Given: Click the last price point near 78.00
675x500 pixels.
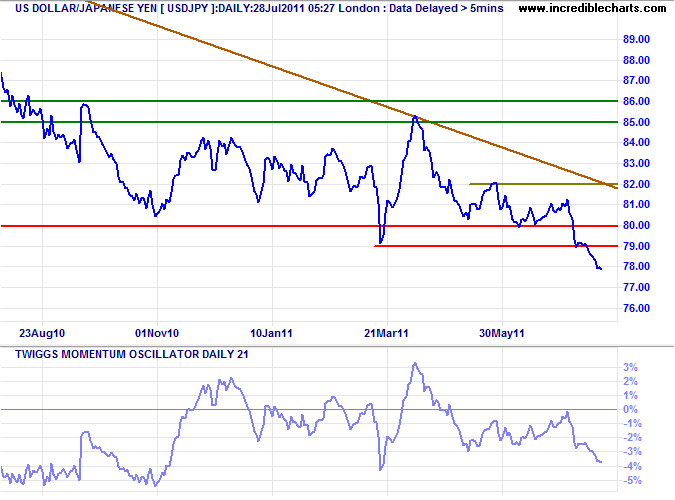Looking at the screenshot, I should tap(600, 269).
